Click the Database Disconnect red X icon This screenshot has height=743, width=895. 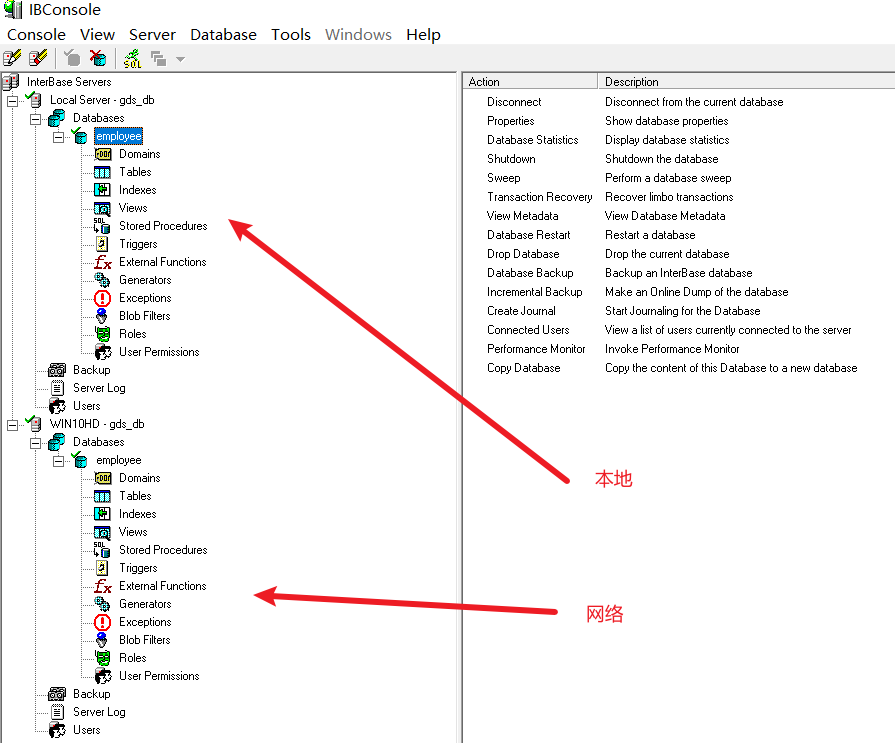click(x=98, y=58)
